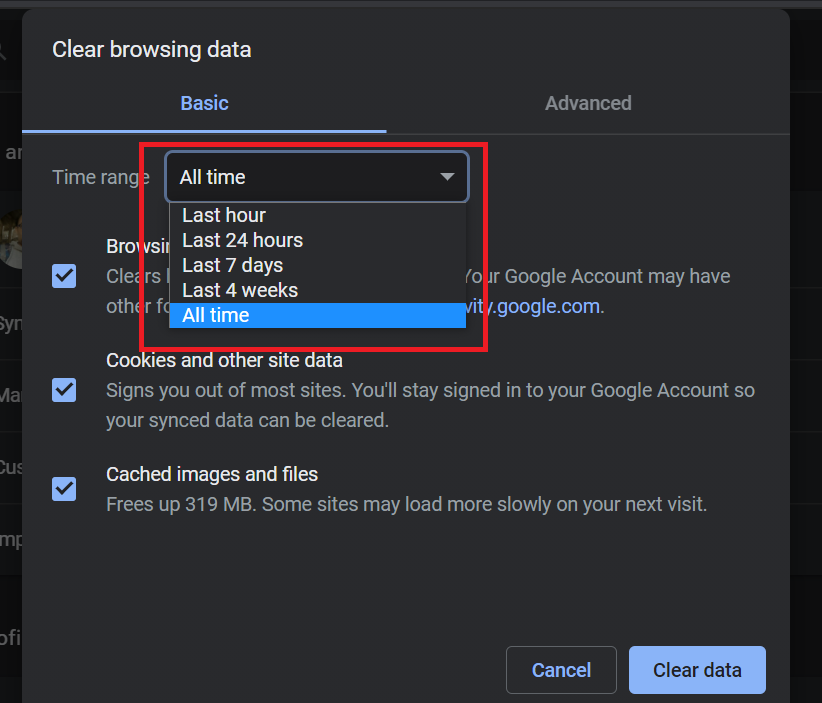Viewport: 822px width, 703px height.
Task: Click the partially visible search magnifier icon
Action: 4,48
